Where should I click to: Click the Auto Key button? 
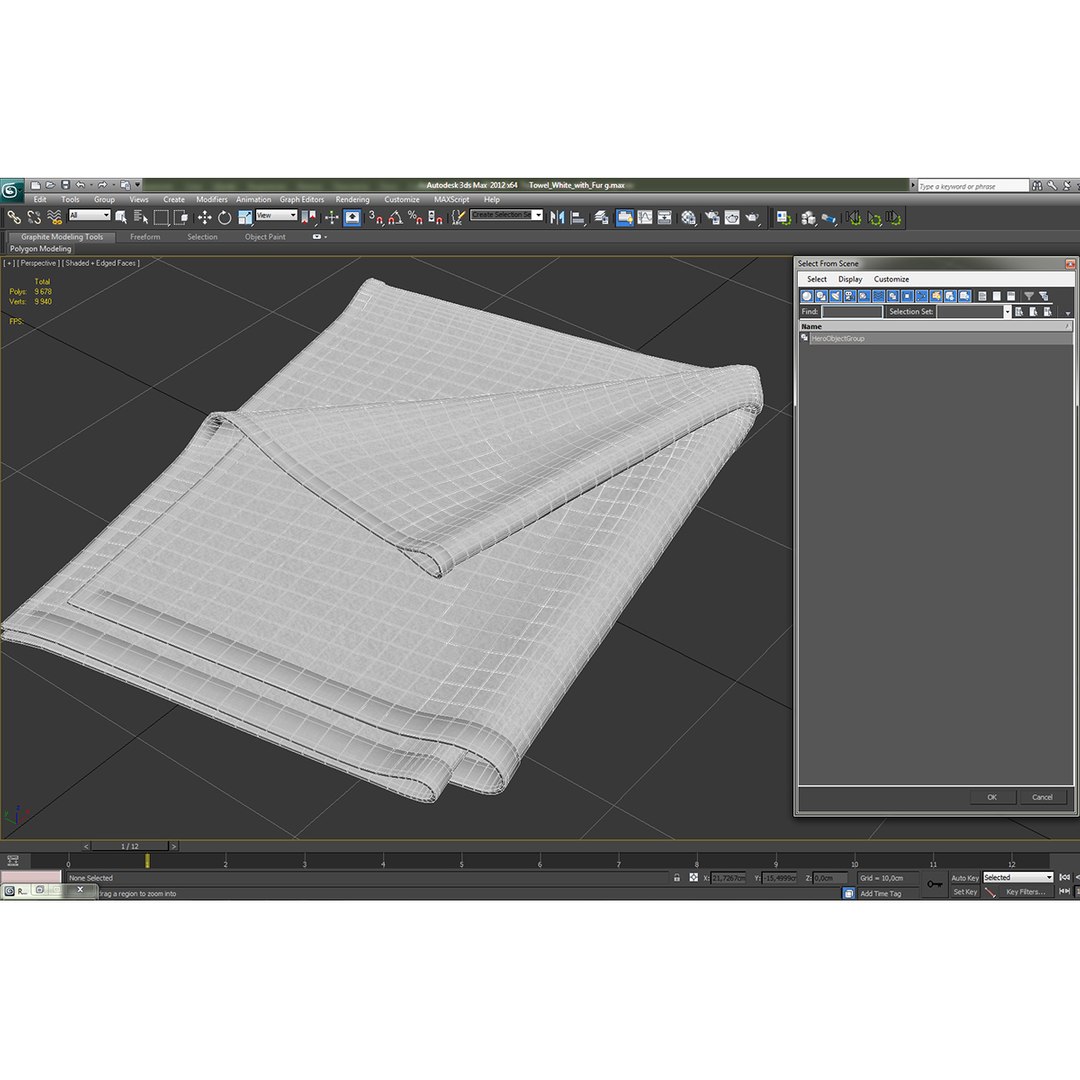point(964,878)
